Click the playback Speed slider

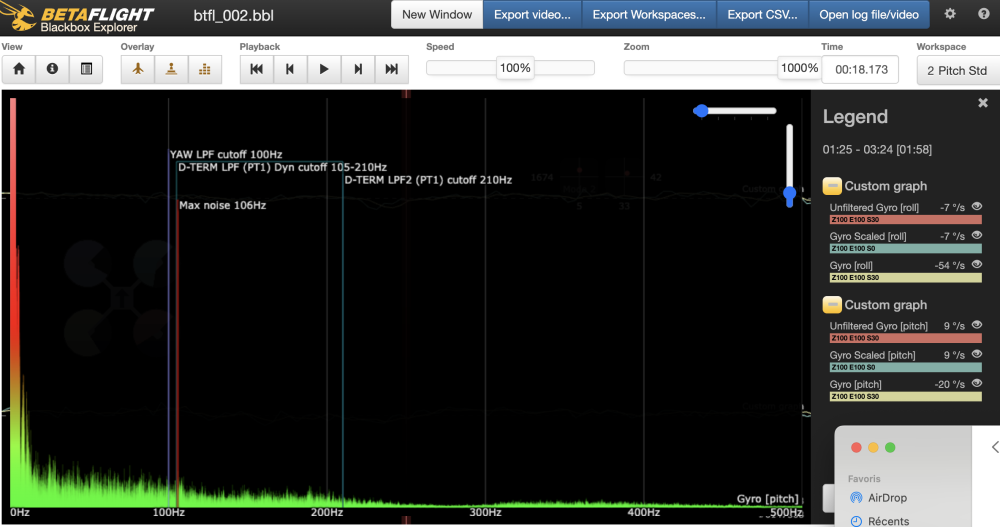click(510, 68)
